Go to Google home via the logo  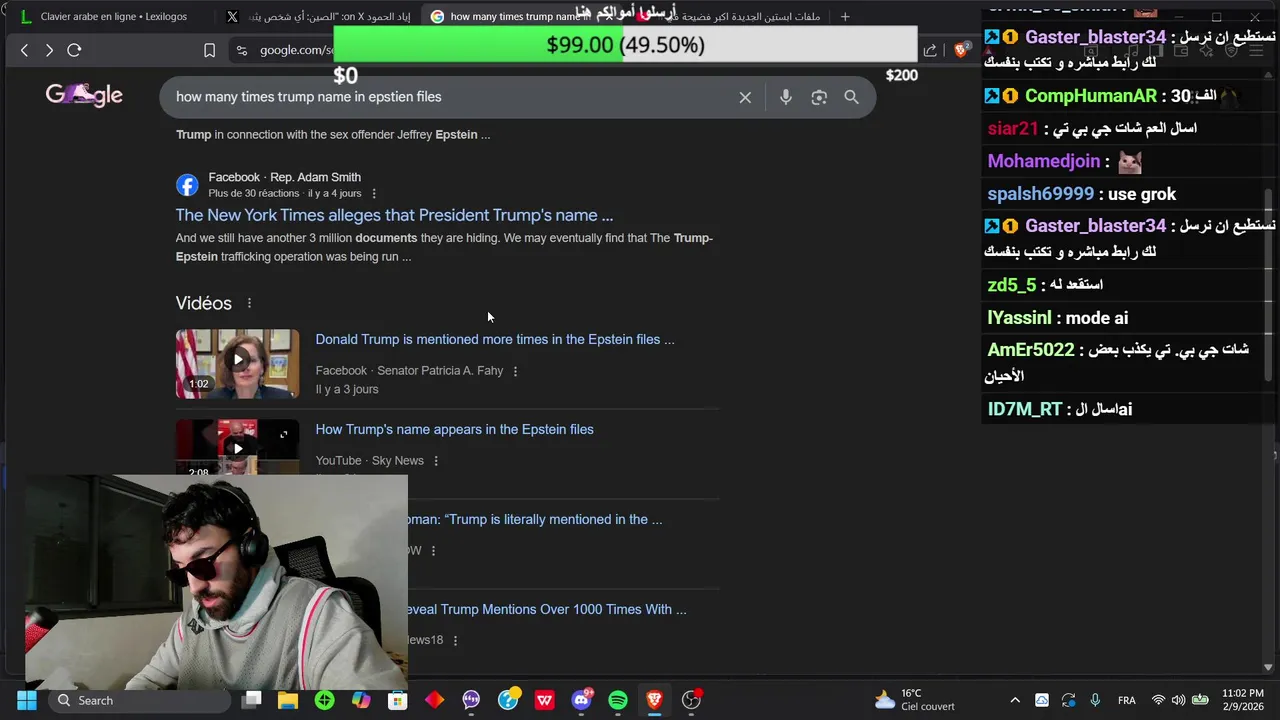pos(84,95)
